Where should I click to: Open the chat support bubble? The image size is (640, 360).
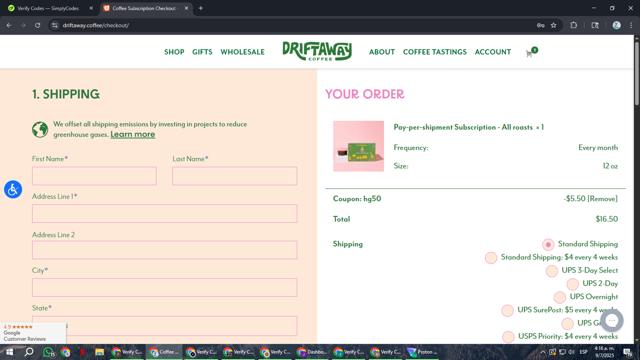[611, 321]
